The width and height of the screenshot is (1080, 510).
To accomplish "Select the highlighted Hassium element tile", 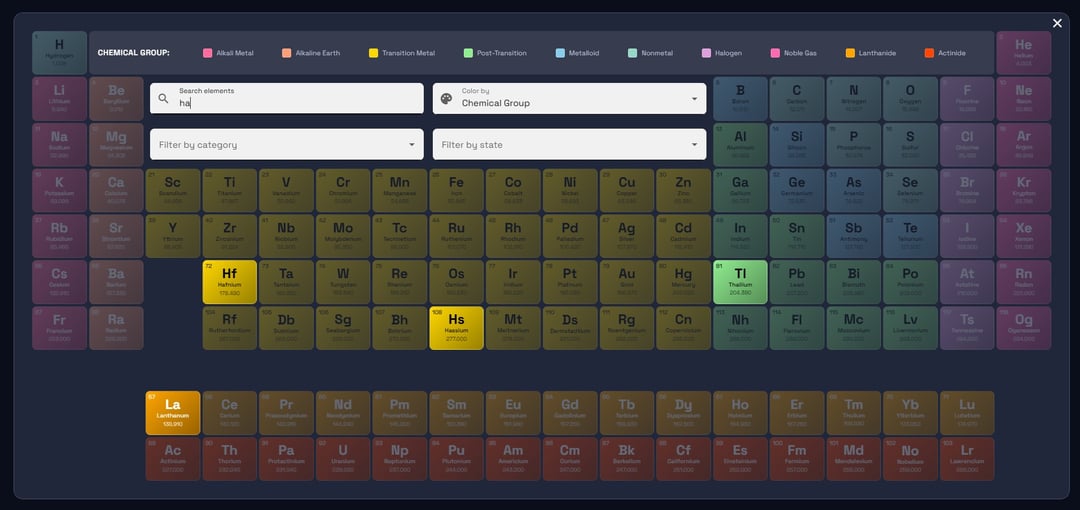I will point(456,327).
